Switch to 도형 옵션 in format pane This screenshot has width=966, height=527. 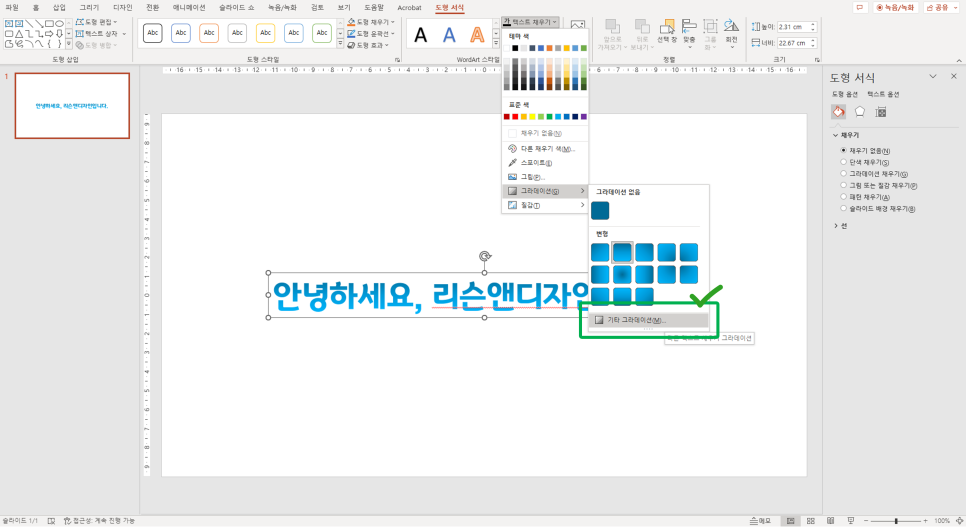845,94
